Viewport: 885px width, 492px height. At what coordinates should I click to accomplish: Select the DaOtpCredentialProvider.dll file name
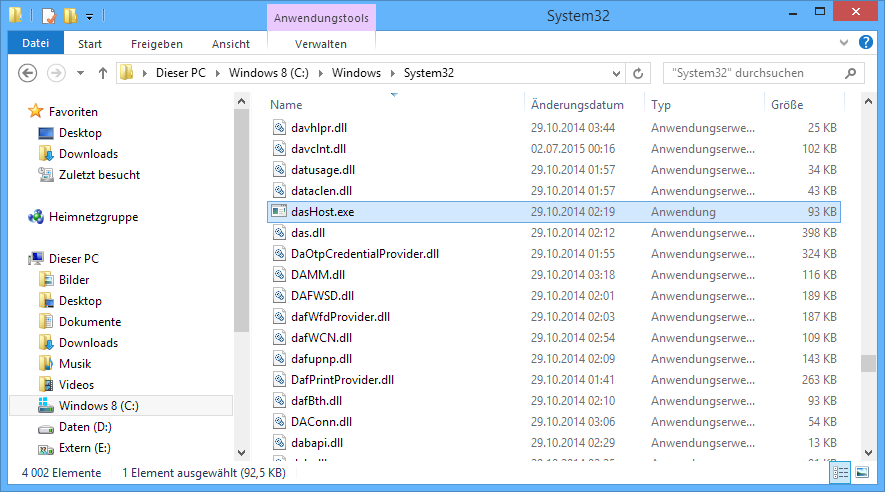tap(365, 254)
